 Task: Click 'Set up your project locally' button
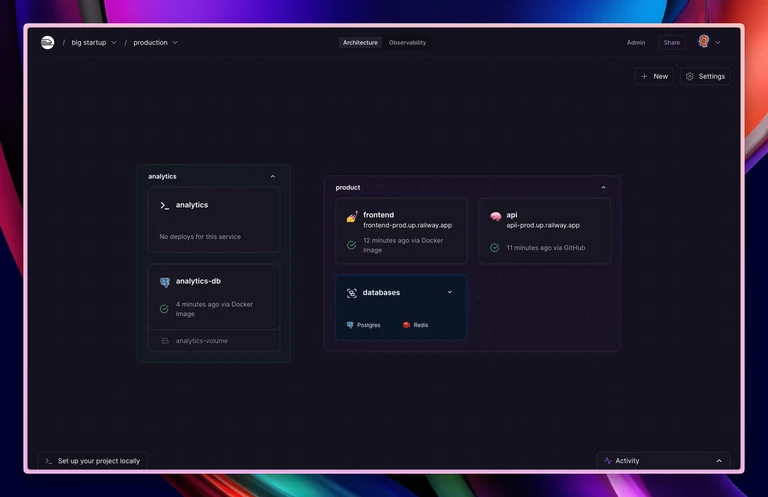point(92,461)
